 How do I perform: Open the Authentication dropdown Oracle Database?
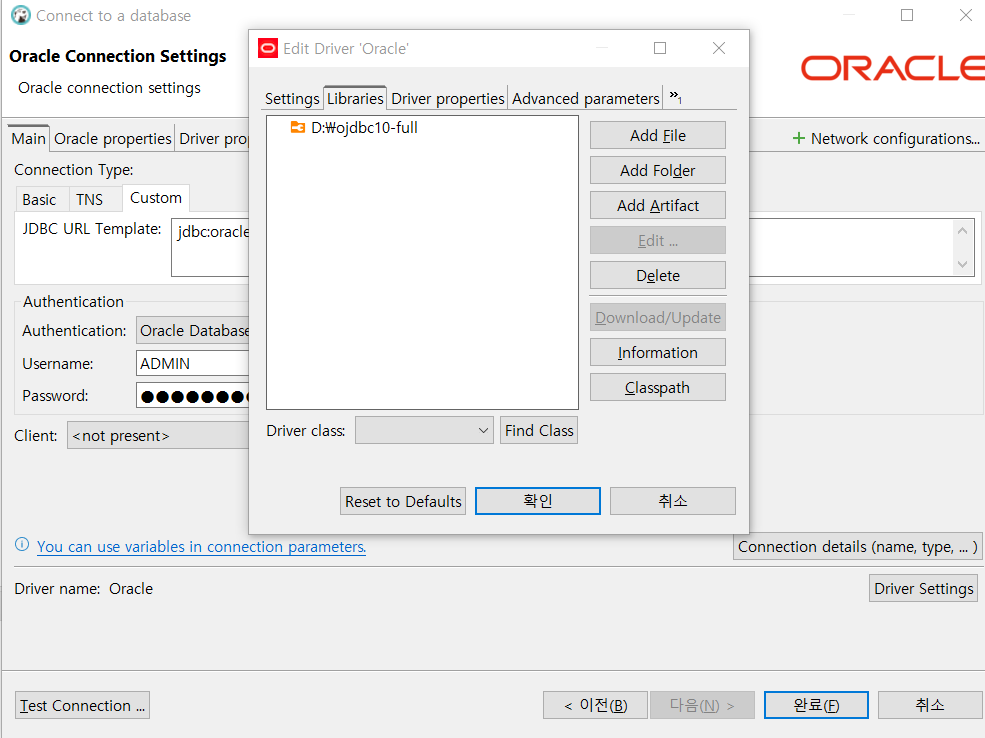[193, 330]
